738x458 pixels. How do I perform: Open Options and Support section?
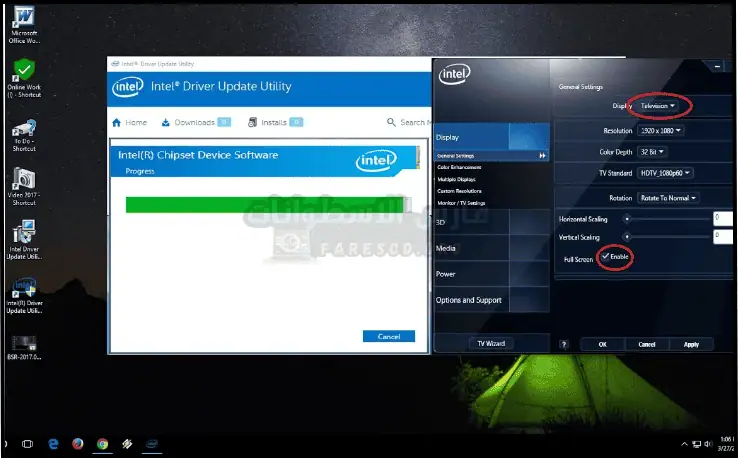click(469, 300)
